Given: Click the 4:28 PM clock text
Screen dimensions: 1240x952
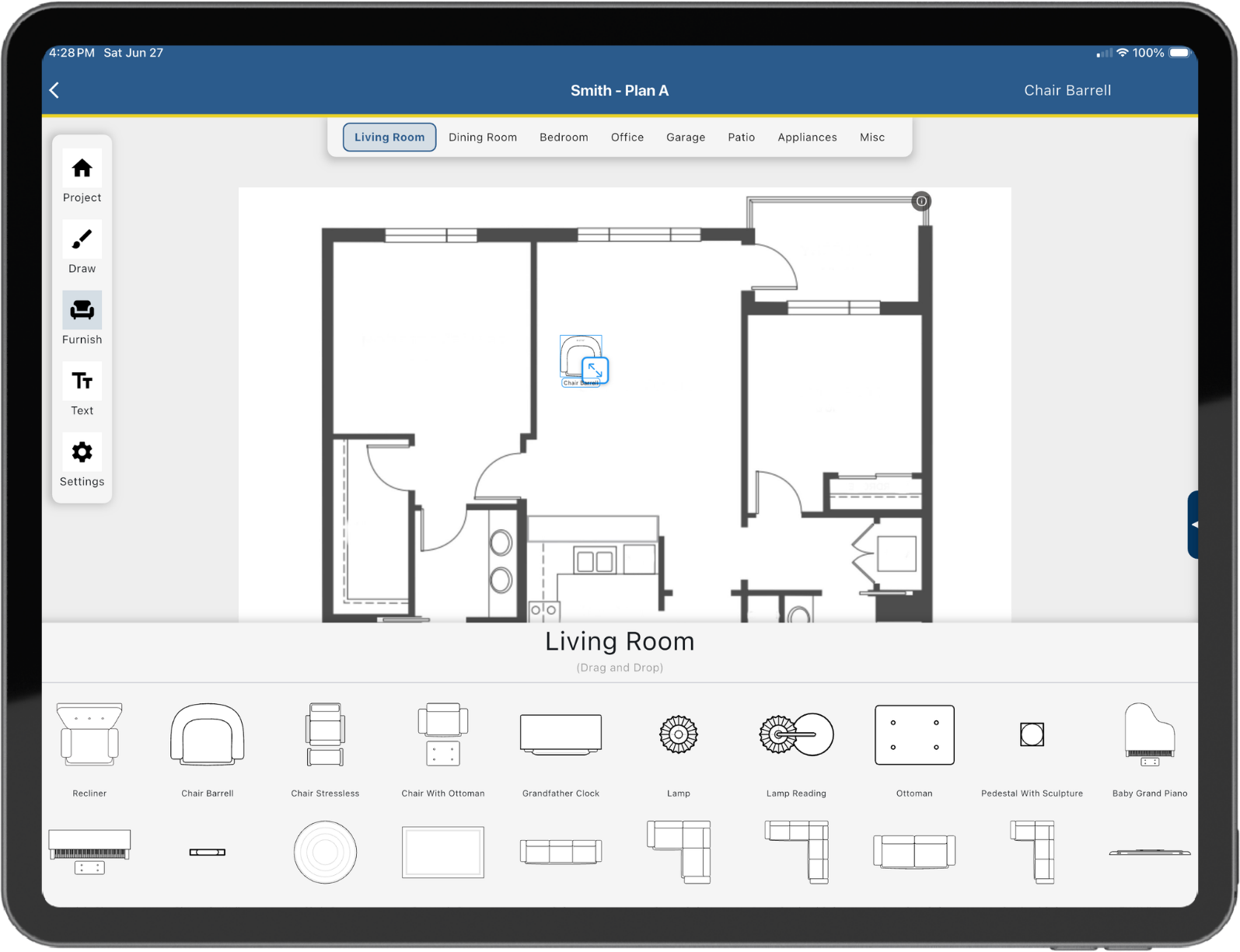Looking at the screenshot, I should 72,53.
